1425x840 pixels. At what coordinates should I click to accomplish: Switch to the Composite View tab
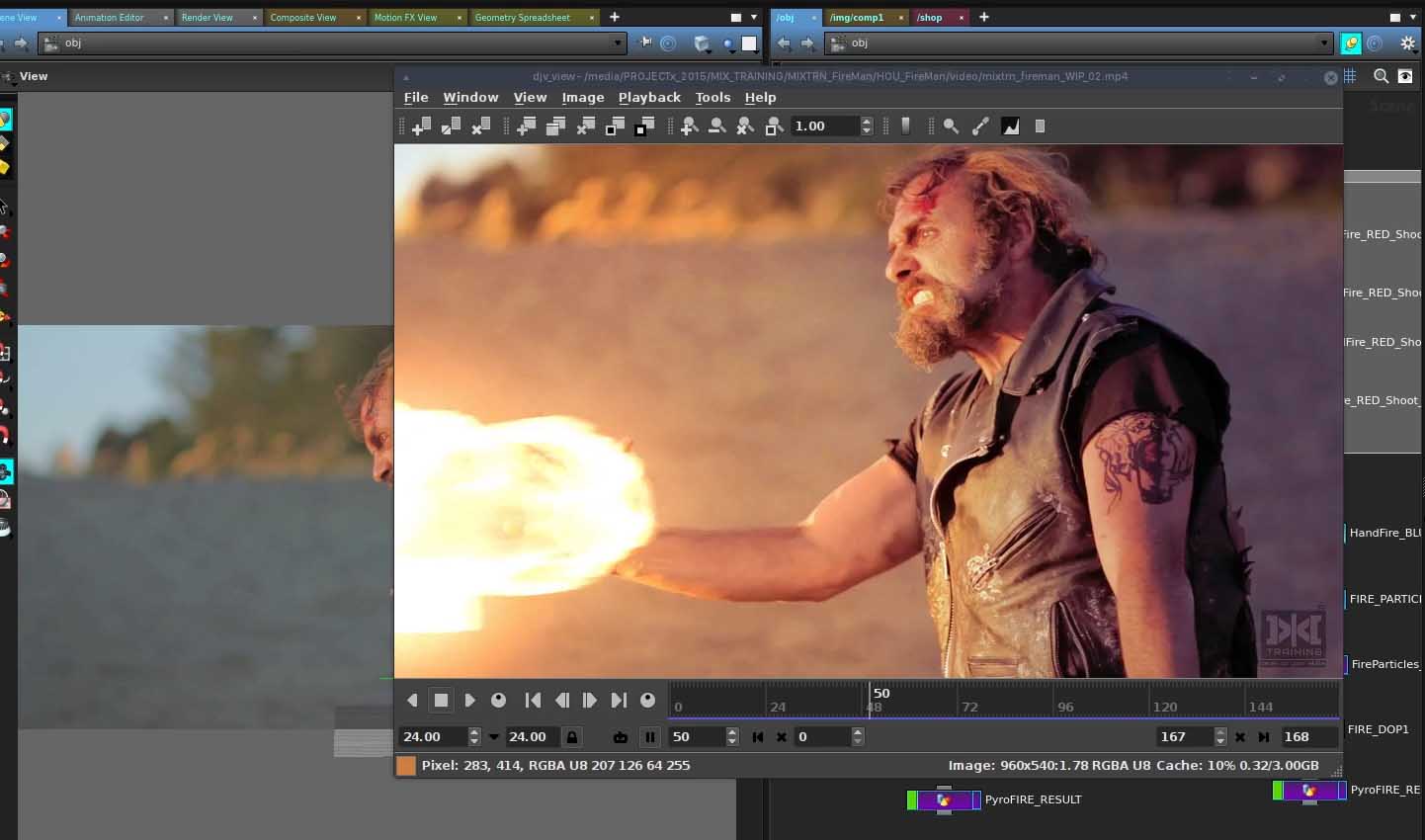(303, 18)
